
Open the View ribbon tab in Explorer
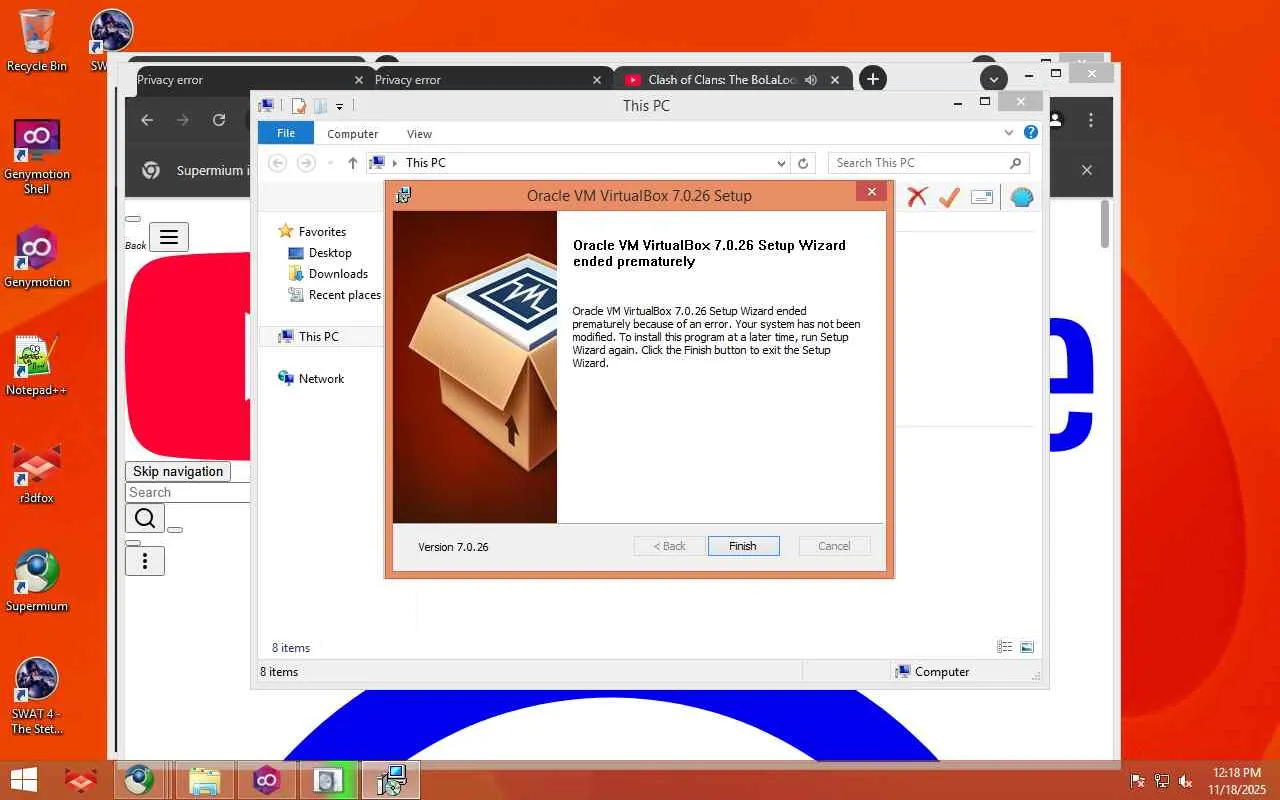point(419,134)
